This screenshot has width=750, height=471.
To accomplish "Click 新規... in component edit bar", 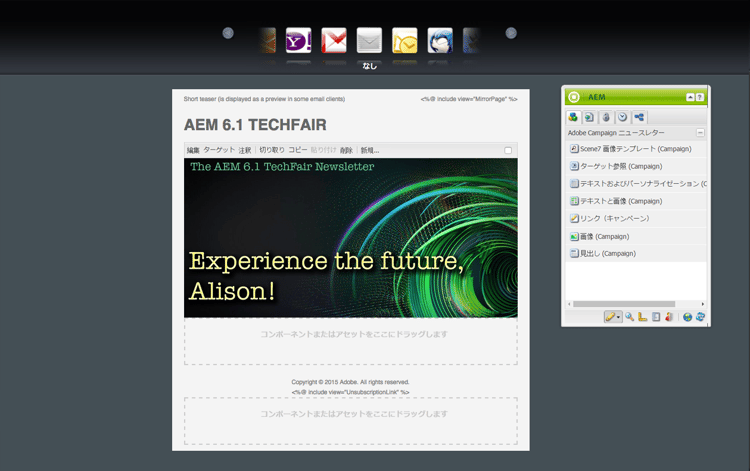I will (x=370, y=150).
